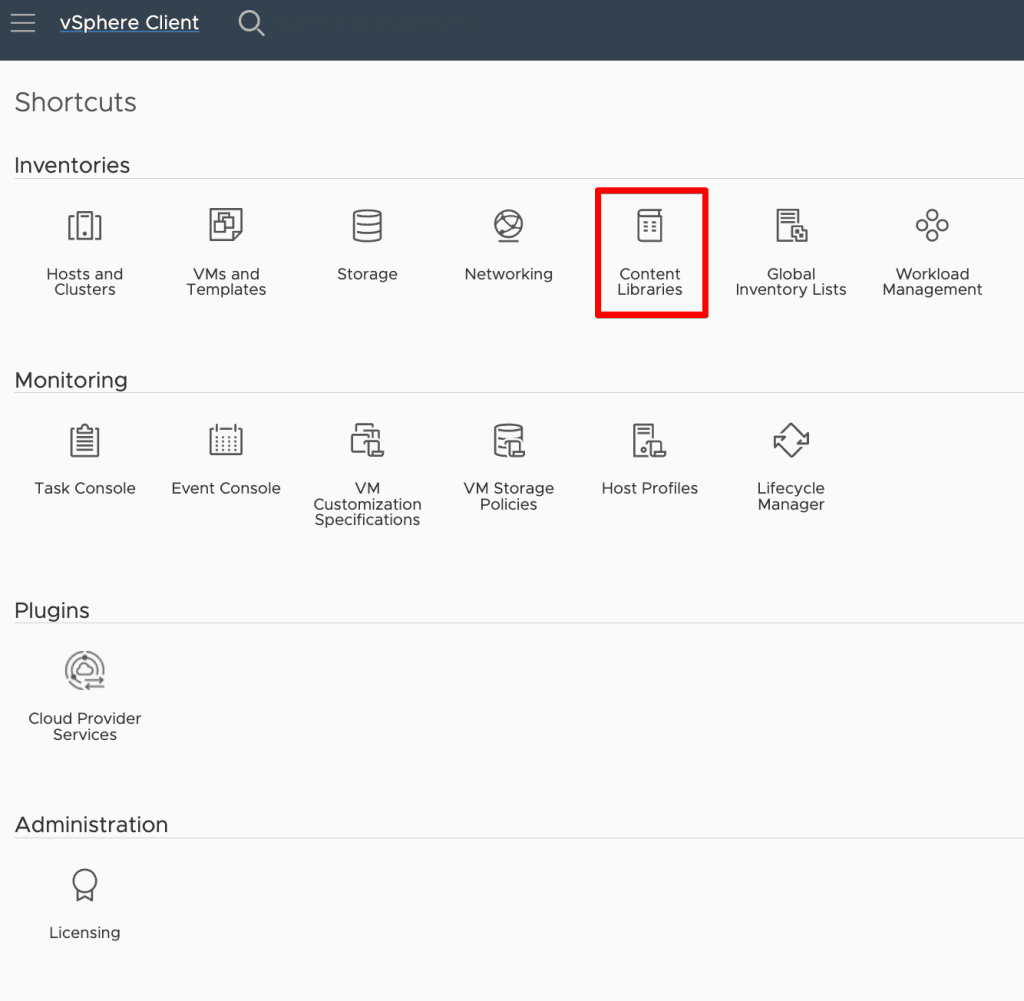Click the 'Task Console' label
The width and height of the screenshot is (1024, 1001).
pos(85,488)
